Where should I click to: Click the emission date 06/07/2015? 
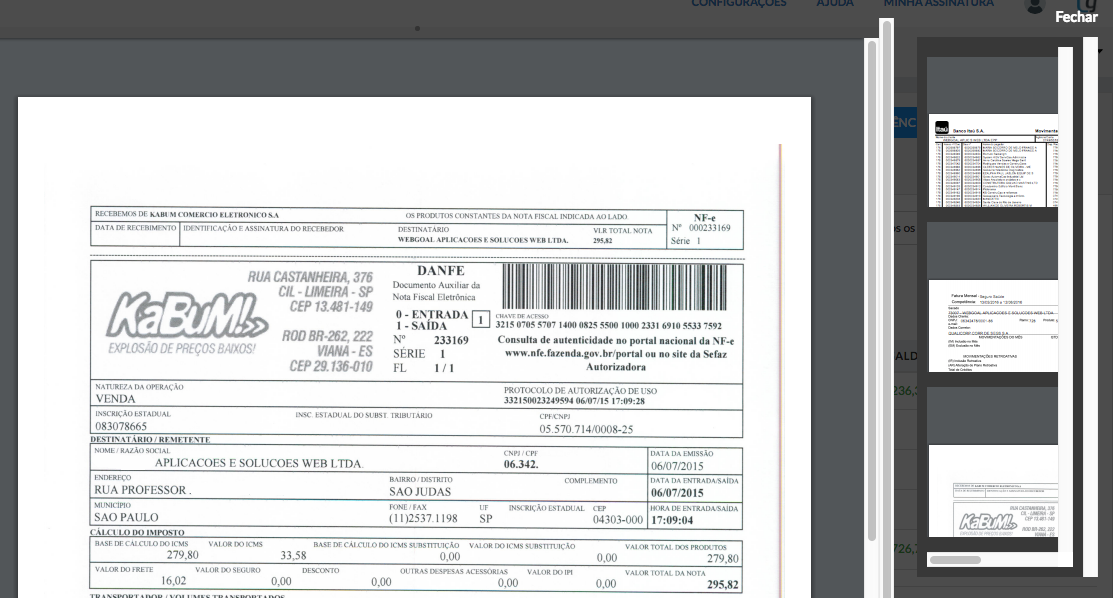pos(677,466)
